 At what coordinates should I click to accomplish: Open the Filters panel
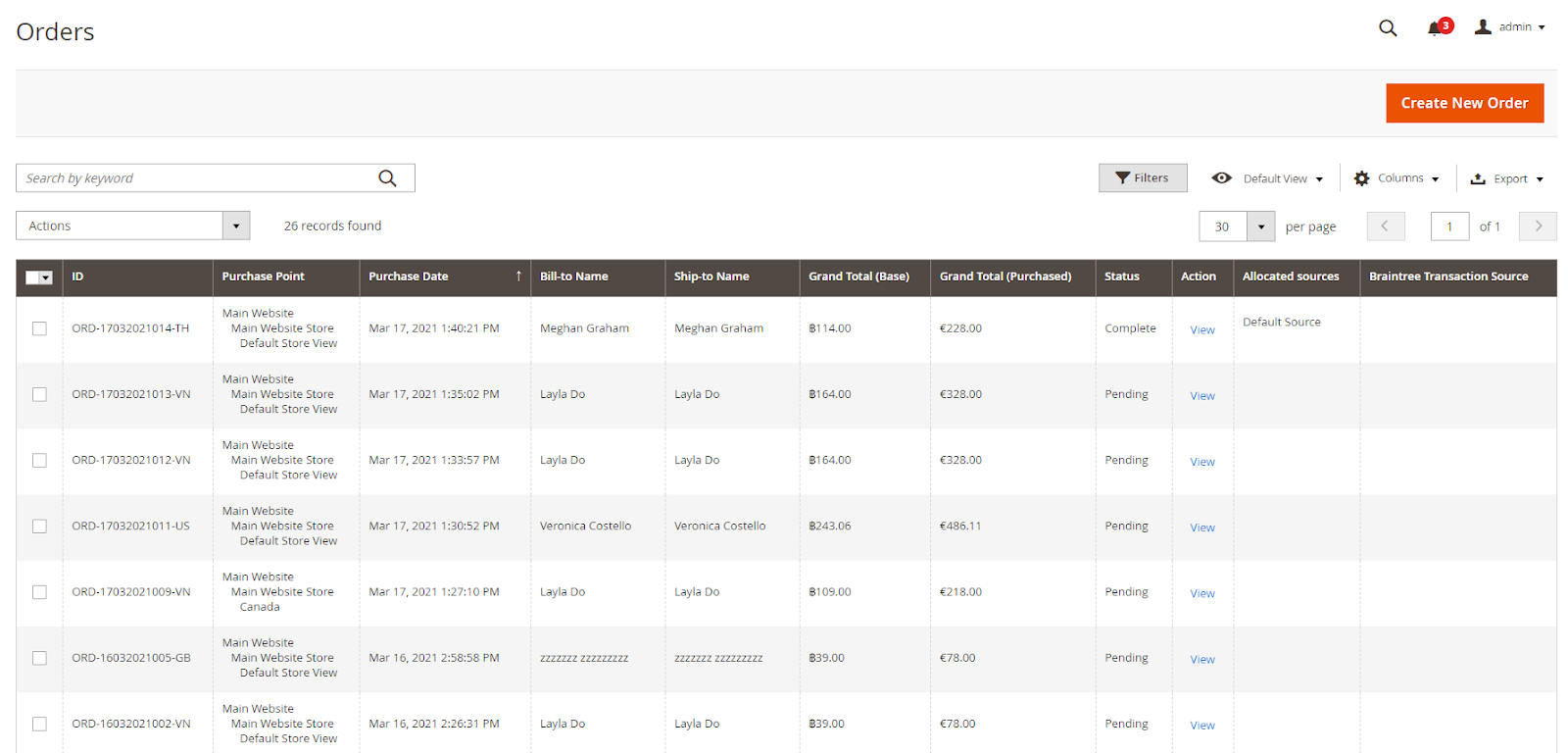1143,178
